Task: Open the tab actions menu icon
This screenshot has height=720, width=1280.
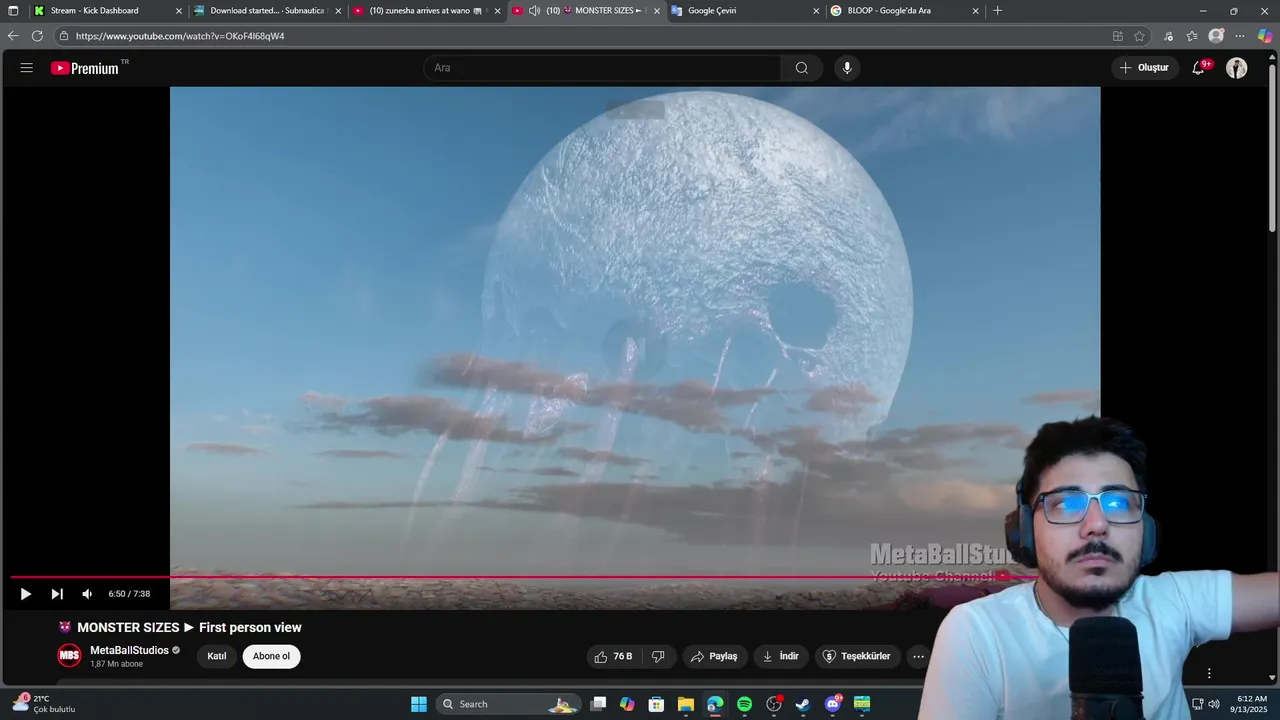Action: (x=13, y=11)
